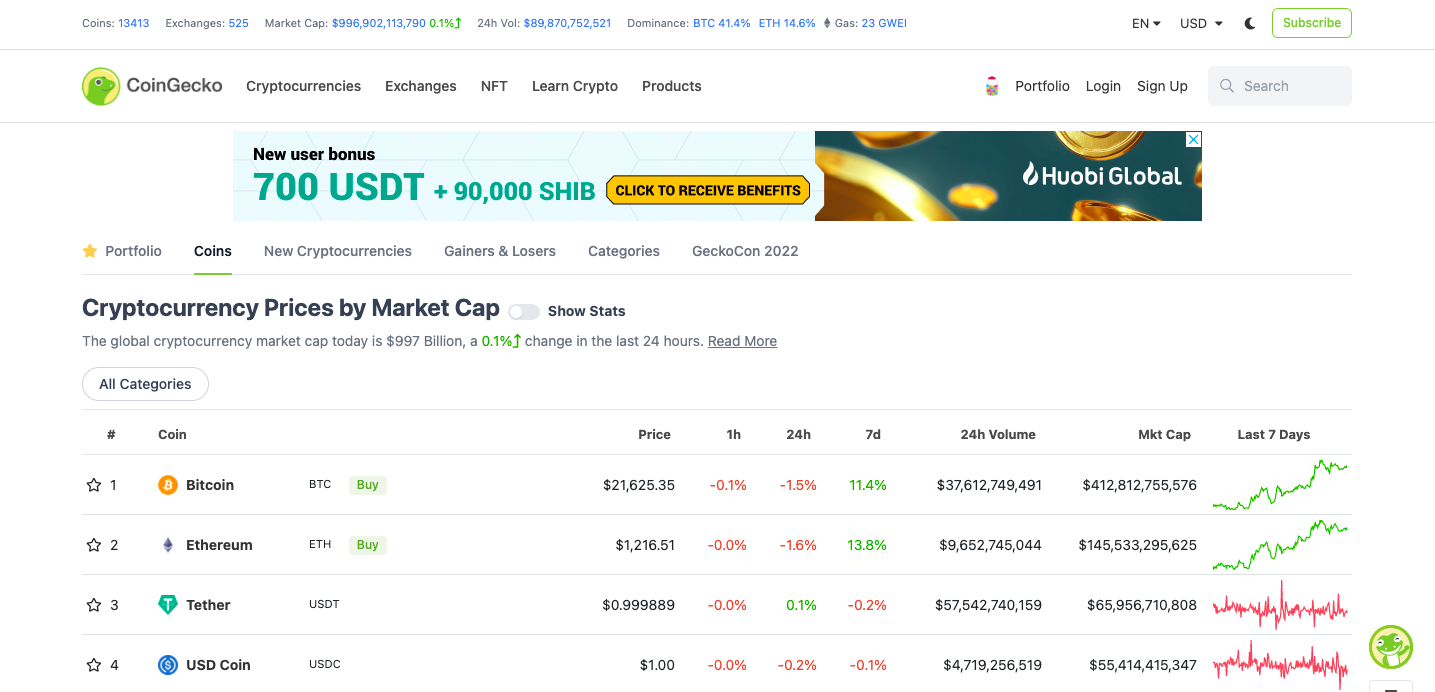Click the CoinGecko gecko logo
1435x692 pixels.
tap(99, 86)
